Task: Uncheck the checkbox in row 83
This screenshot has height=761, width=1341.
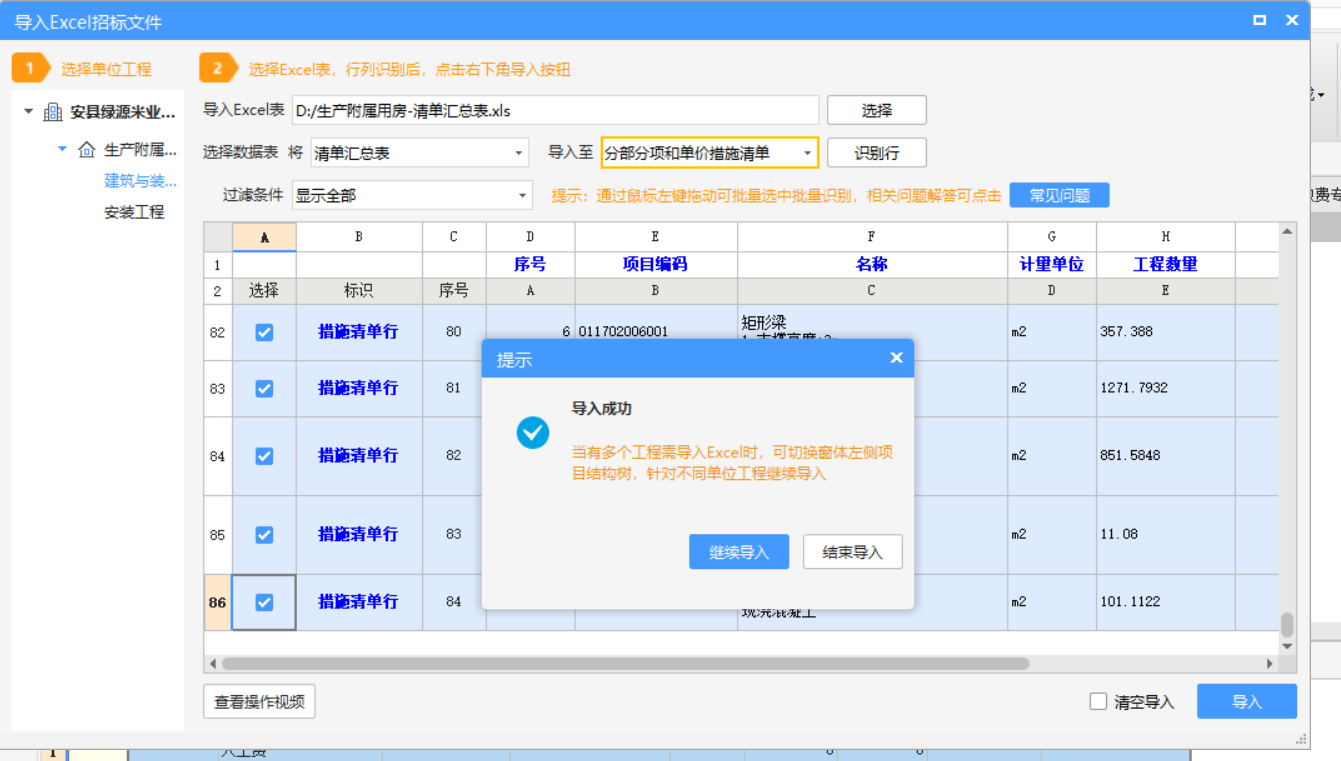Action: coord(264,388)
